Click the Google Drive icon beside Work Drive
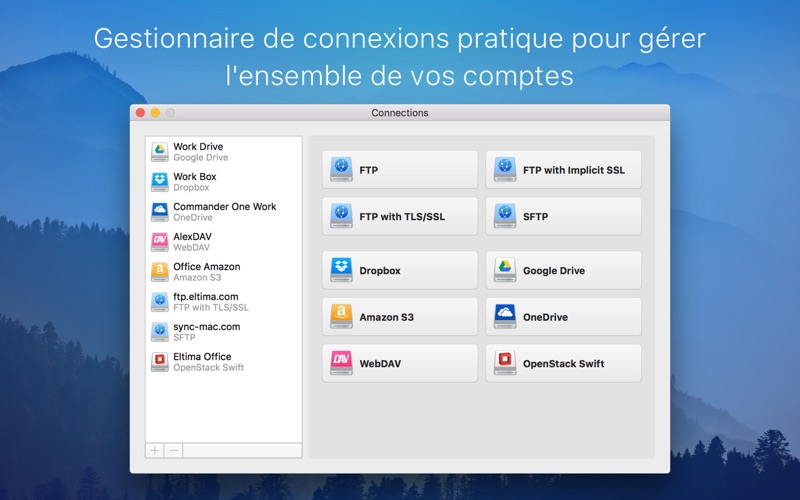The height and width of the screenshot is (500, 800). (x=160, y=152)
